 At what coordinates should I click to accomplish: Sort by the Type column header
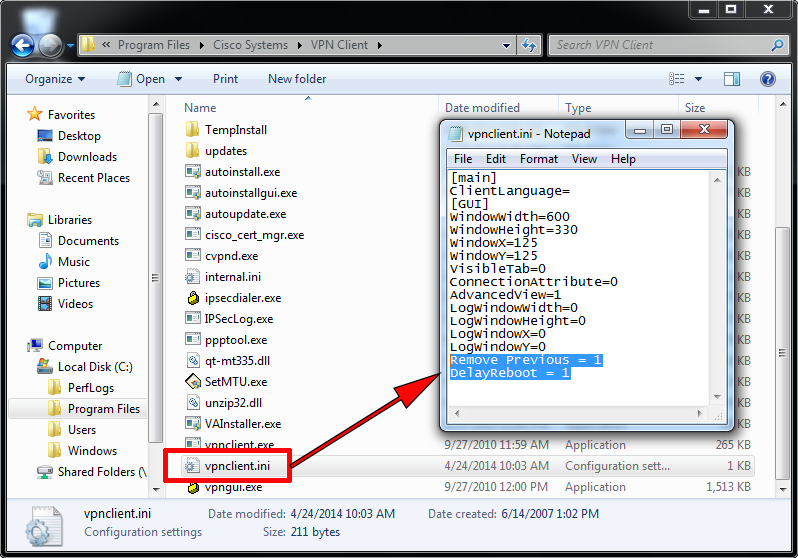pyautogui.click(x=578, y=108)
